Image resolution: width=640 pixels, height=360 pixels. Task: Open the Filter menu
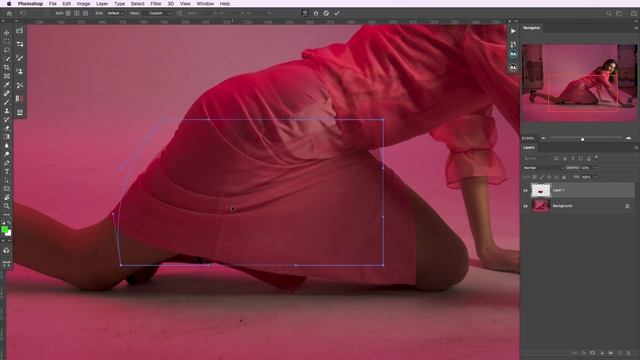156,4
